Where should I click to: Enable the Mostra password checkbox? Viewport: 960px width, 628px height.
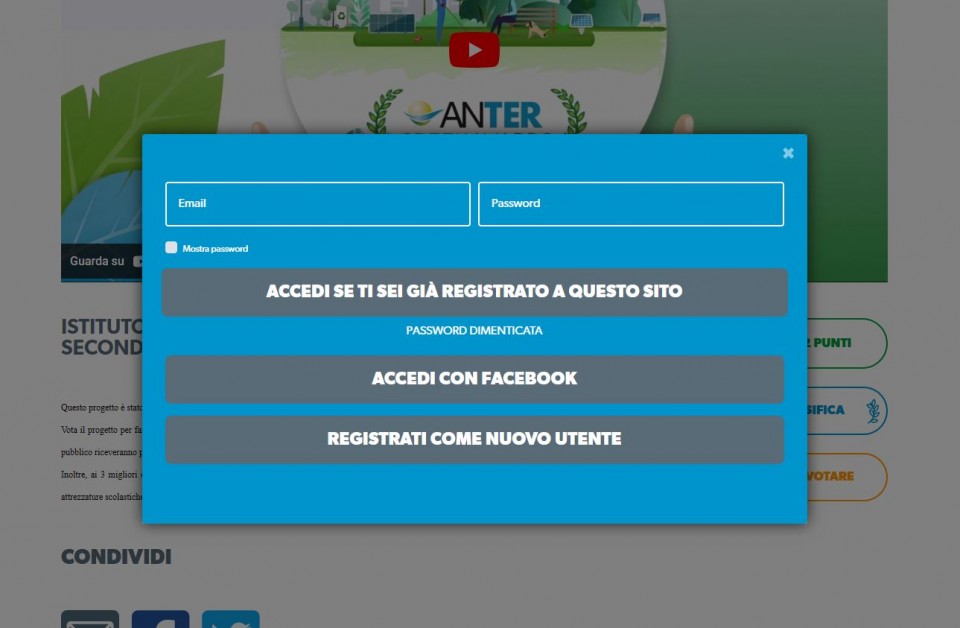[x=171, y=248]
